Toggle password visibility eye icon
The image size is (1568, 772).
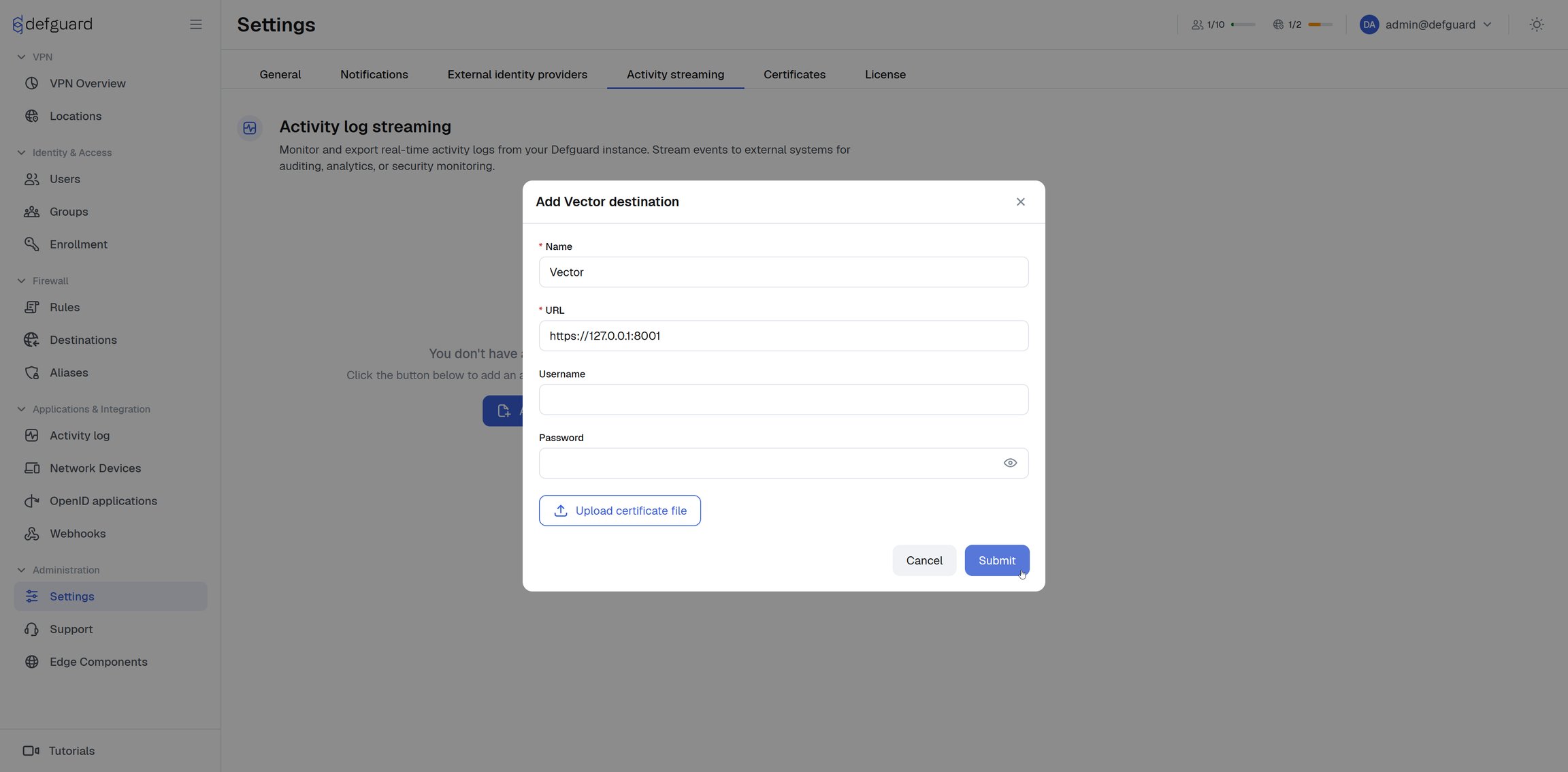1010,463
